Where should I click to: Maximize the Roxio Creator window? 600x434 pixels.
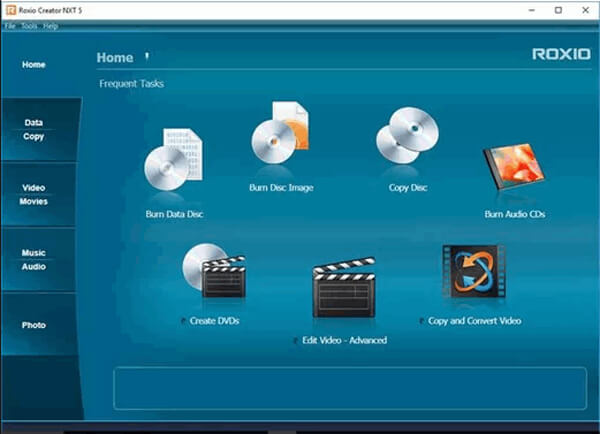558,10
